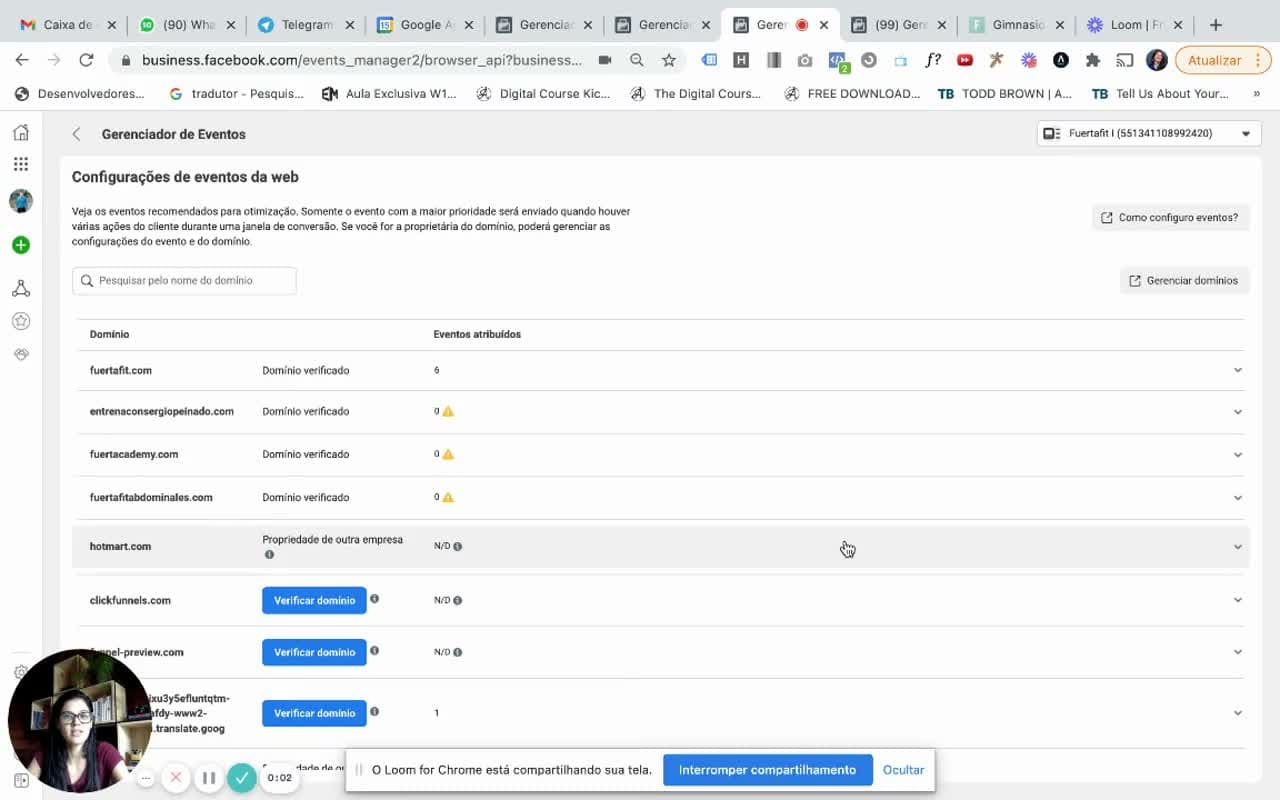1280x800 pixels.
Task: Pause the Loom recording
Action: click(x=209, y=777)
